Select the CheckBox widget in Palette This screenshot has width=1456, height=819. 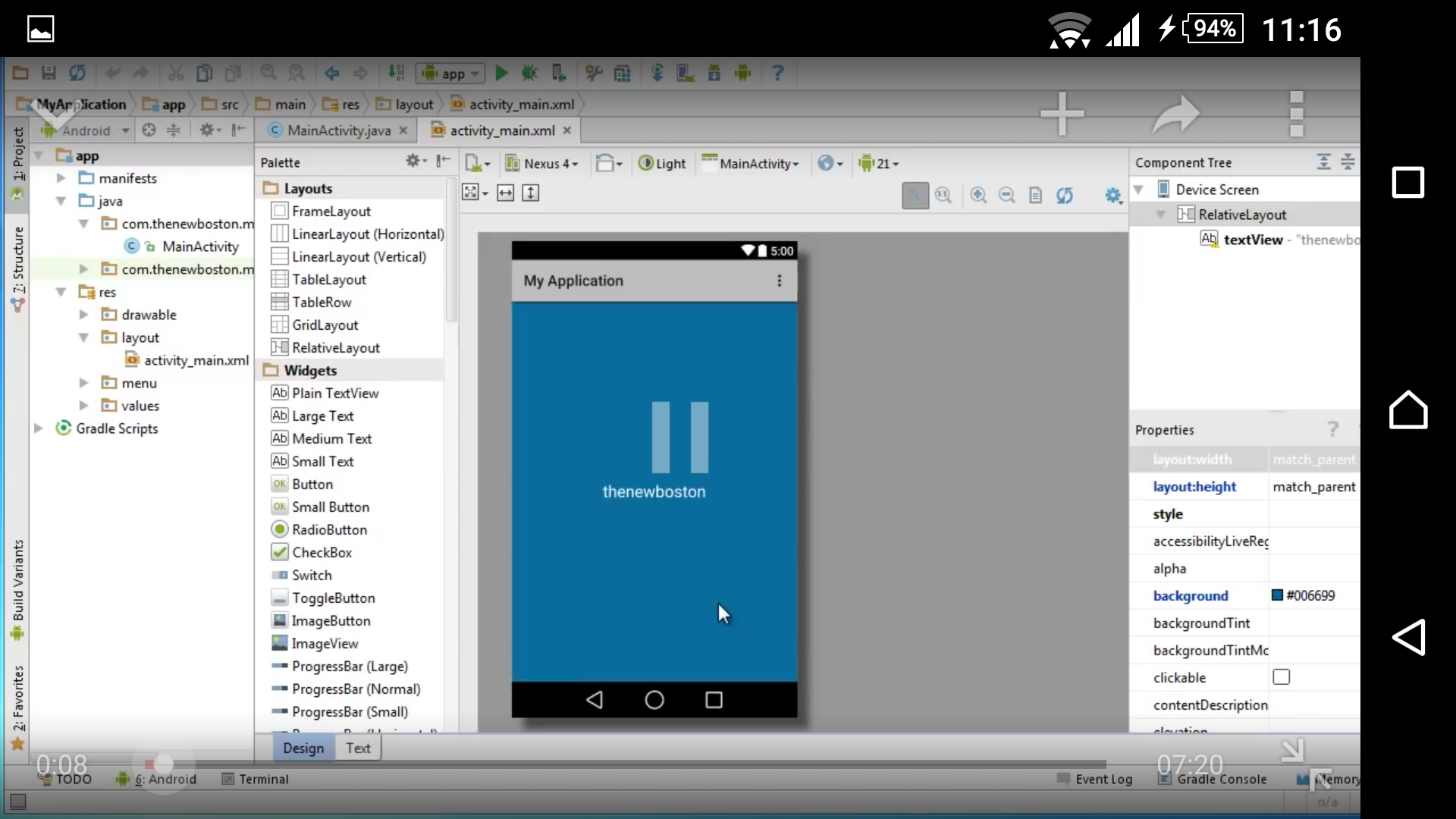coord(312,552)
